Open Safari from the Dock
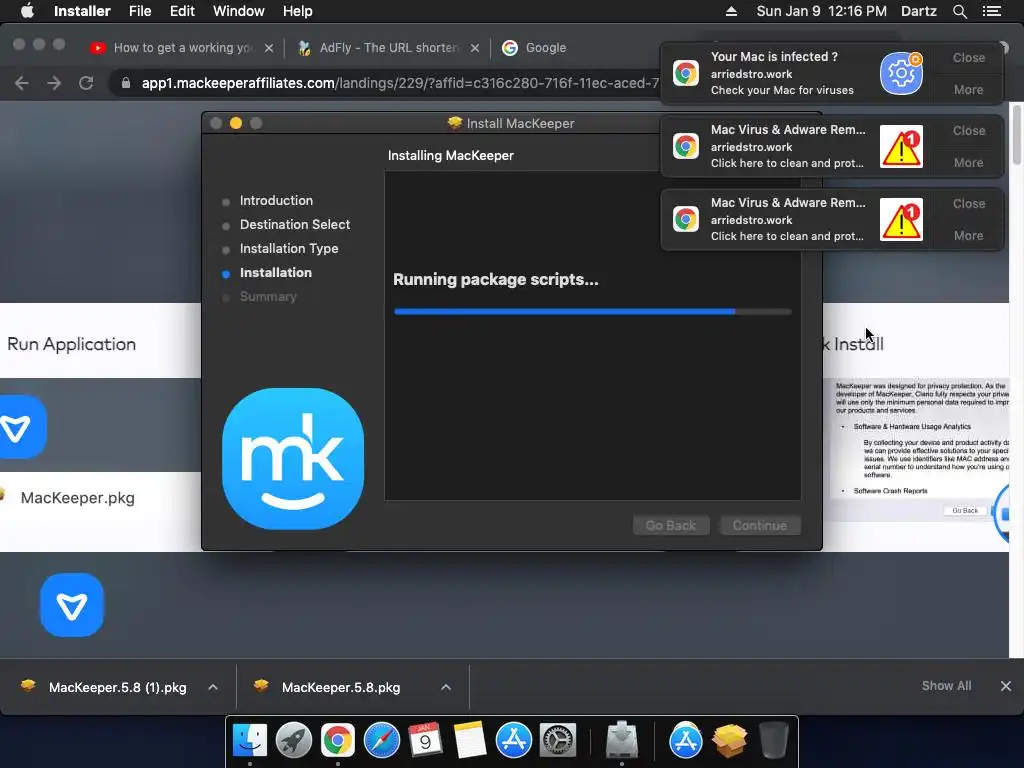Viewport: 1024px width, 768px height. coord(381,741)
